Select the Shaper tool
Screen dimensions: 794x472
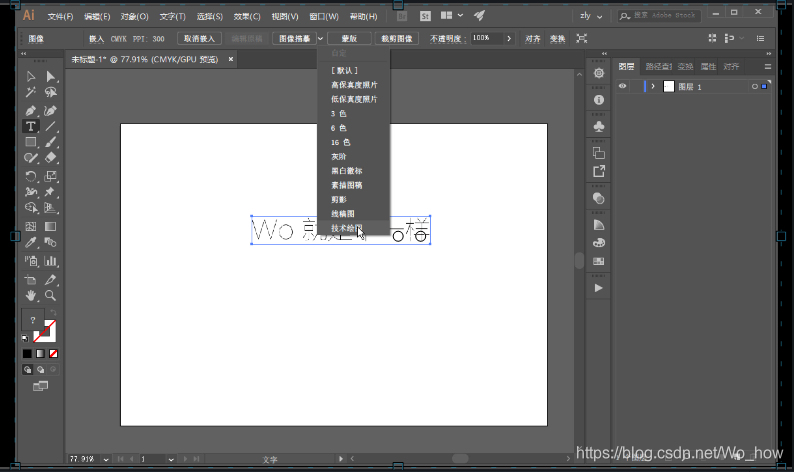point(31,158)
